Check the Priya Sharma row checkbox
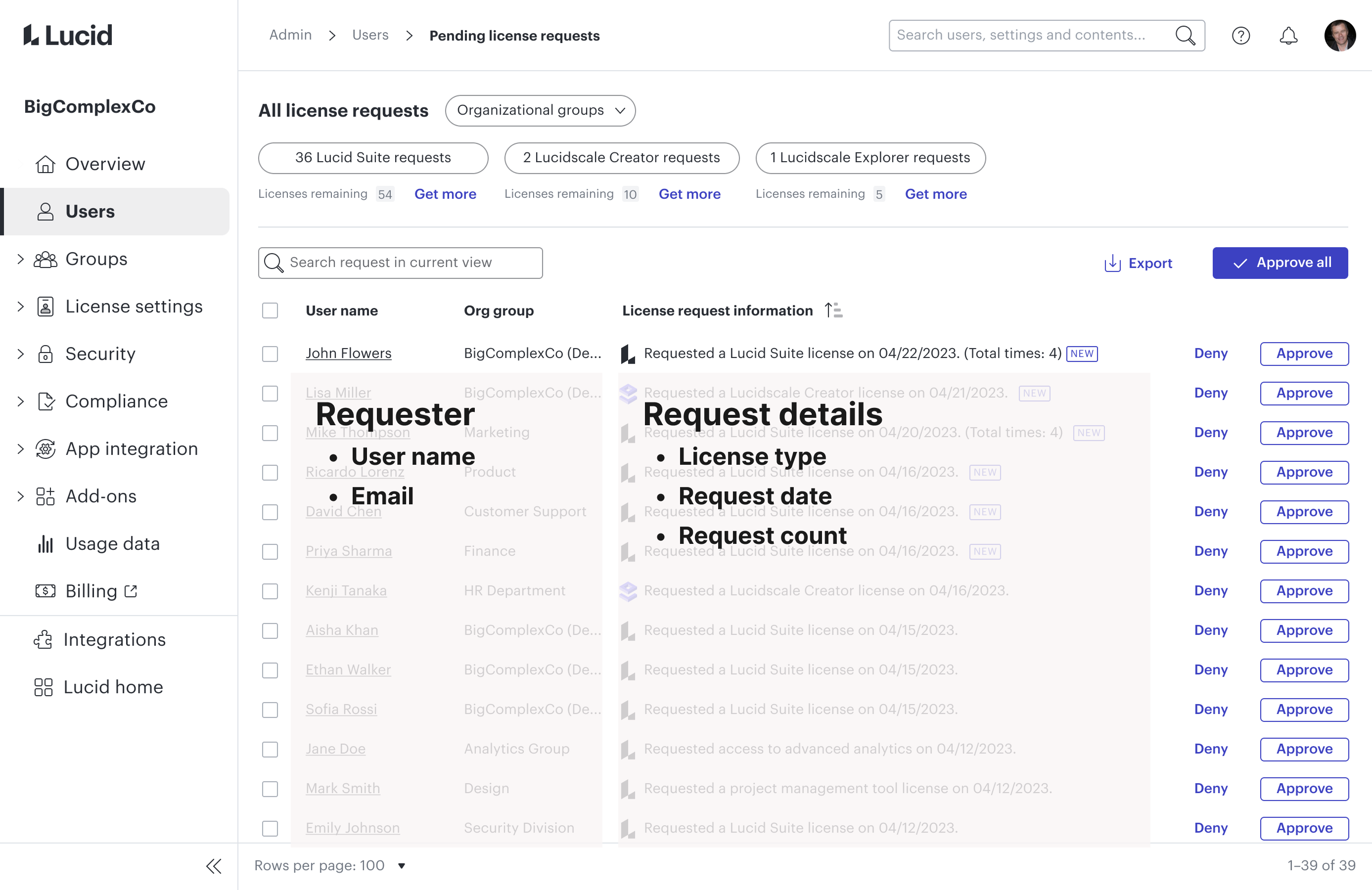This screenshot has height=890, width=1372. (x=270, y=552)
